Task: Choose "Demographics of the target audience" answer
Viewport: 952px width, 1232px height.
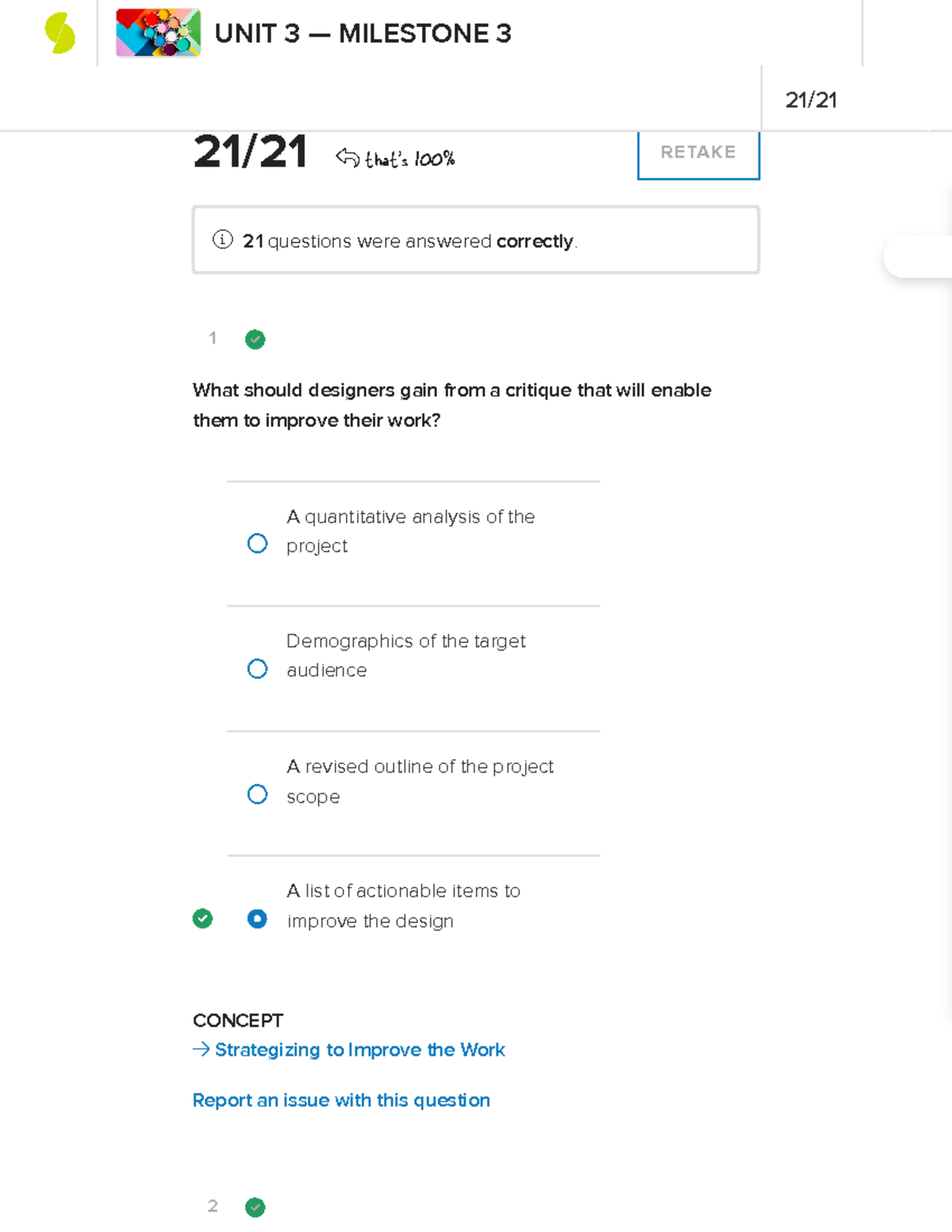Action: [x=257, y=668]
